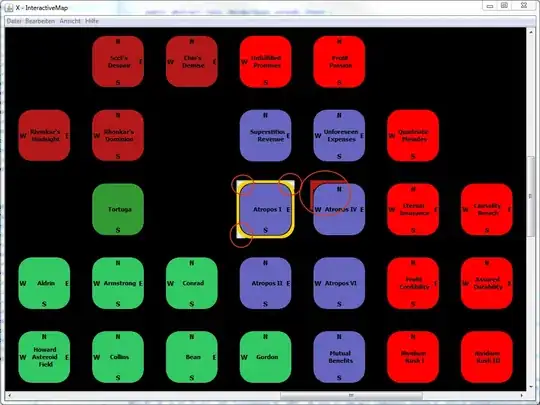Select the Tortuga sector node
Screen dimensions: 540x405
pos(118,209)
